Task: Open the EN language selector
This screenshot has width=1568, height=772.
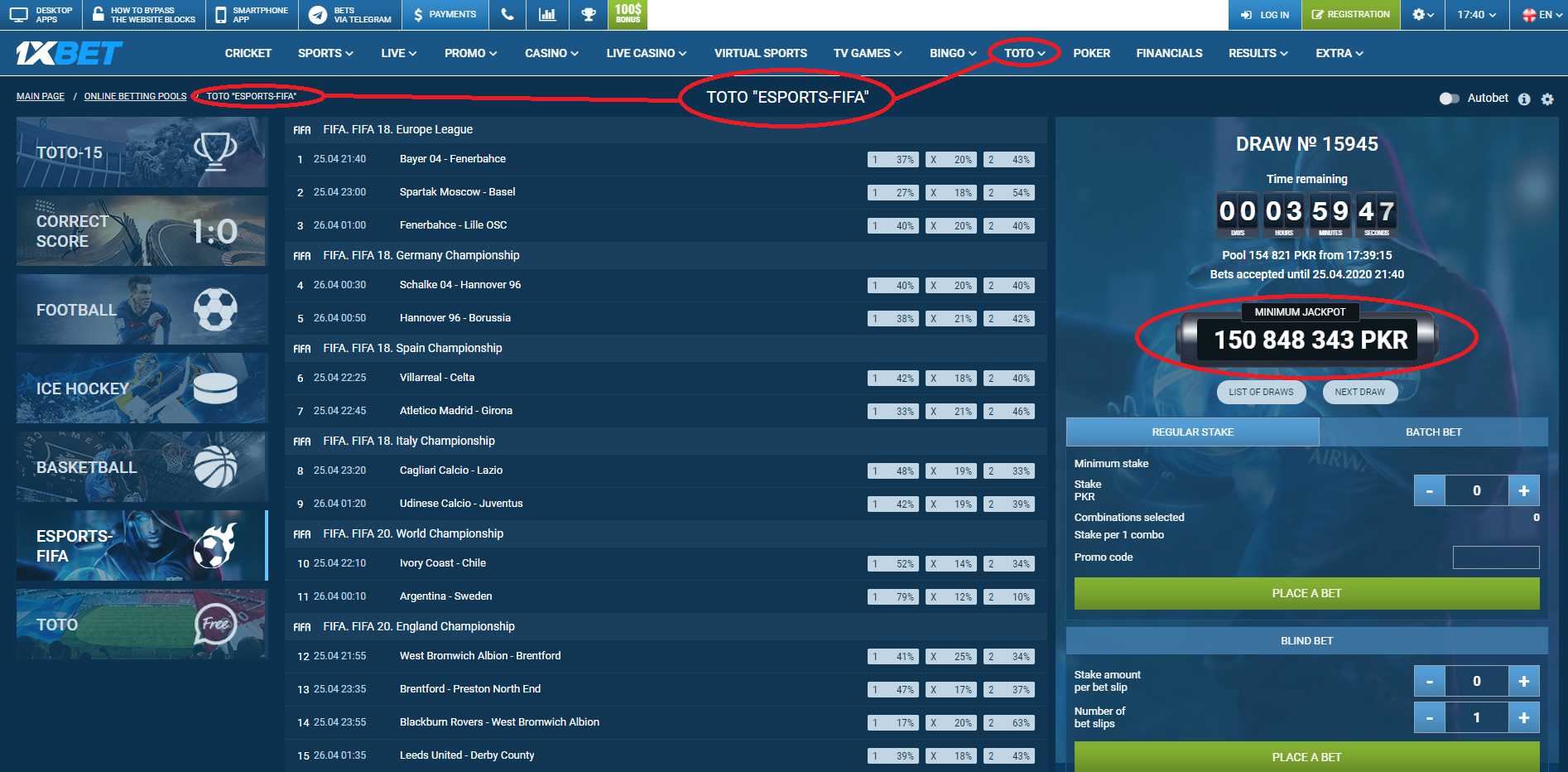Action: point(1543,15)
